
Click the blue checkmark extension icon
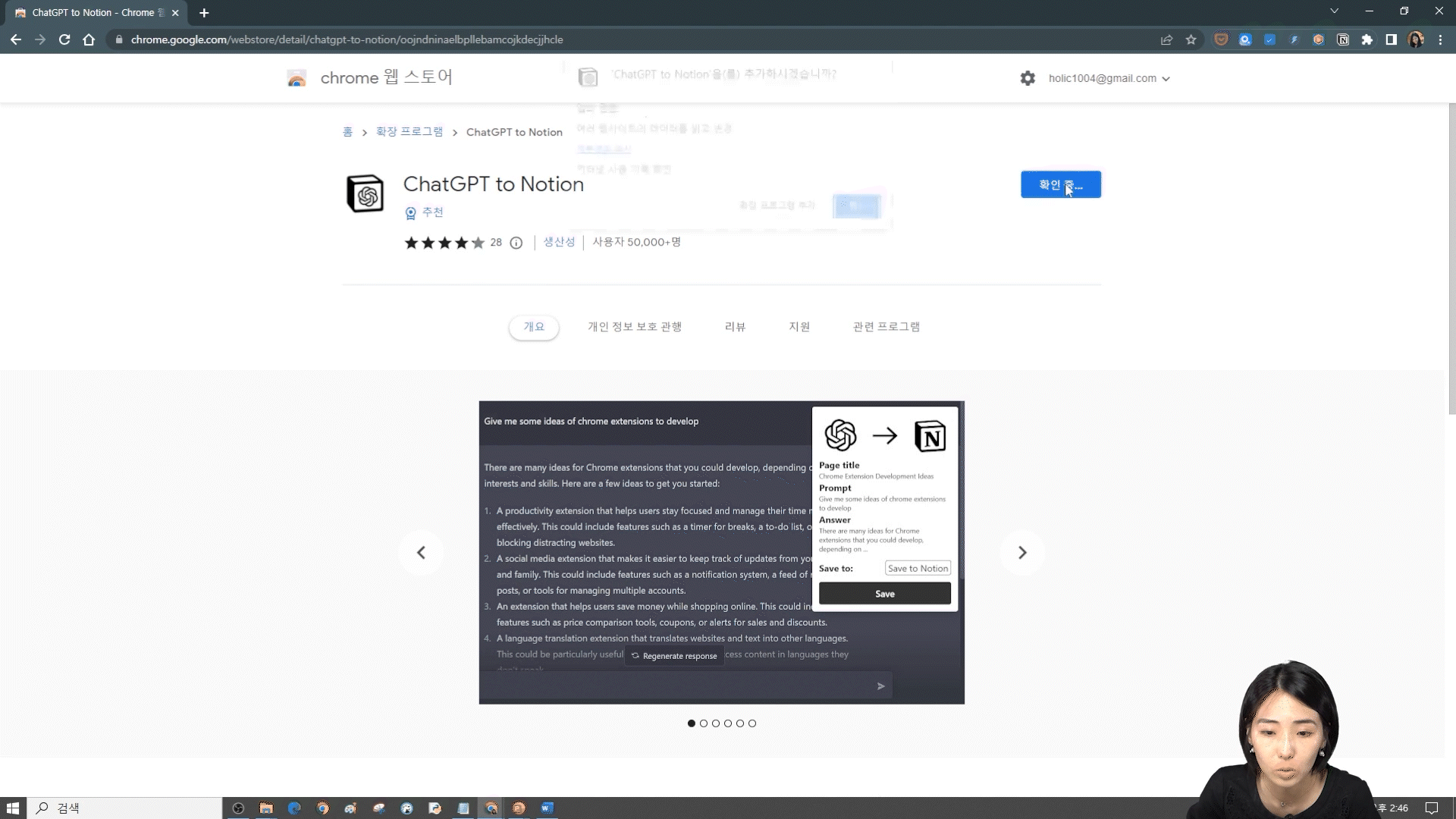1269,39
